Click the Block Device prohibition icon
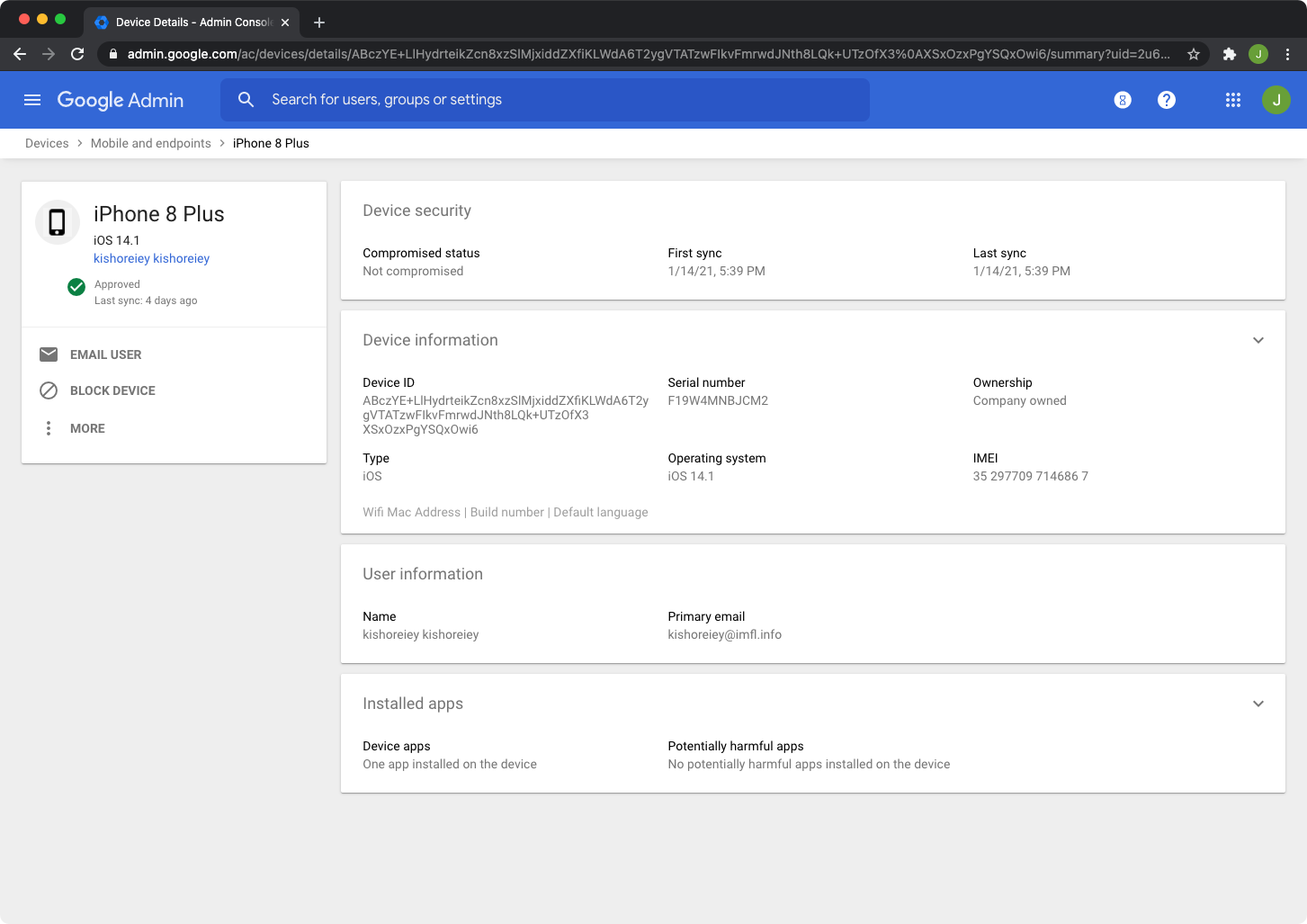The height and width of the screenshot is (924, 1307). pos(49,390)
